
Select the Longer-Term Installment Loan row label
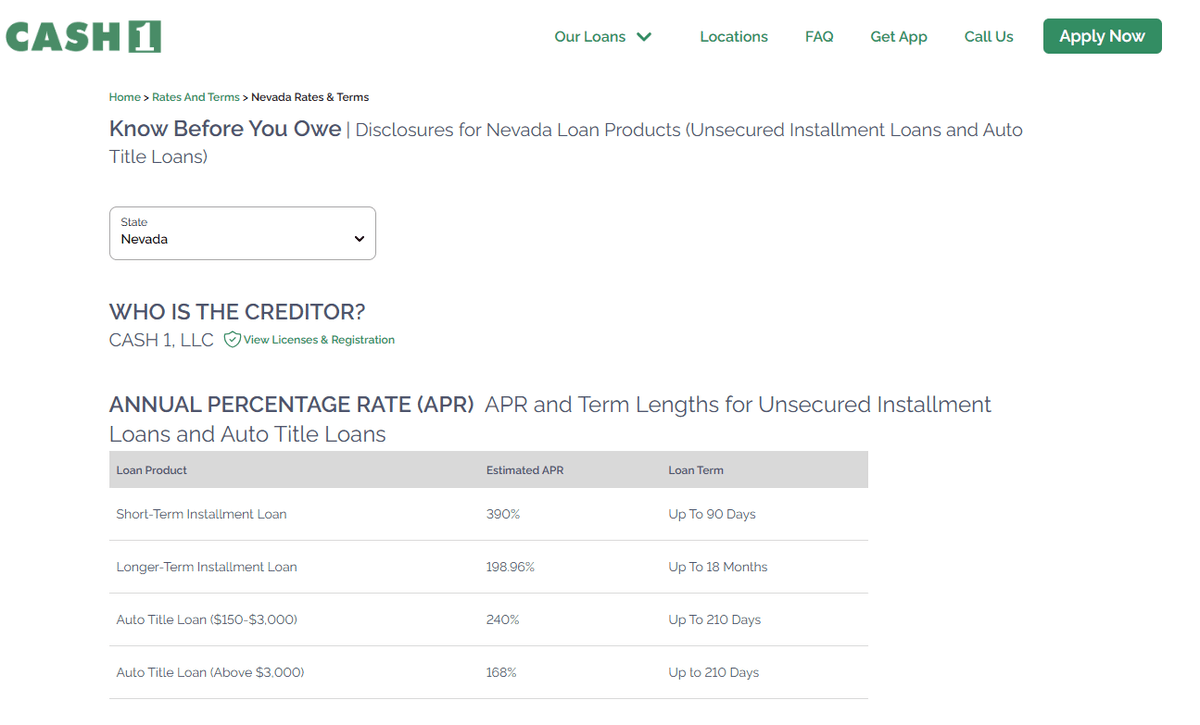click(206, 567)
